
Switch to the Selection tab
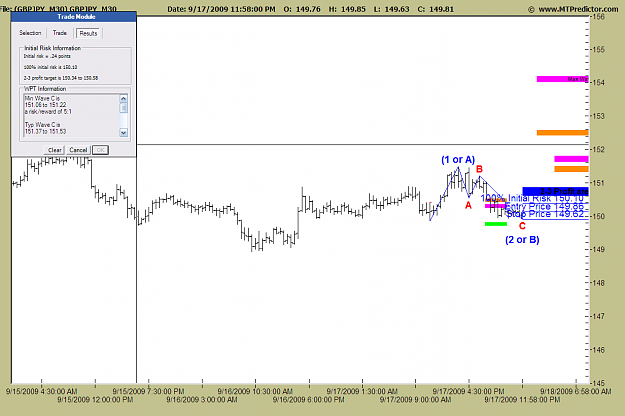click(30, 33)
